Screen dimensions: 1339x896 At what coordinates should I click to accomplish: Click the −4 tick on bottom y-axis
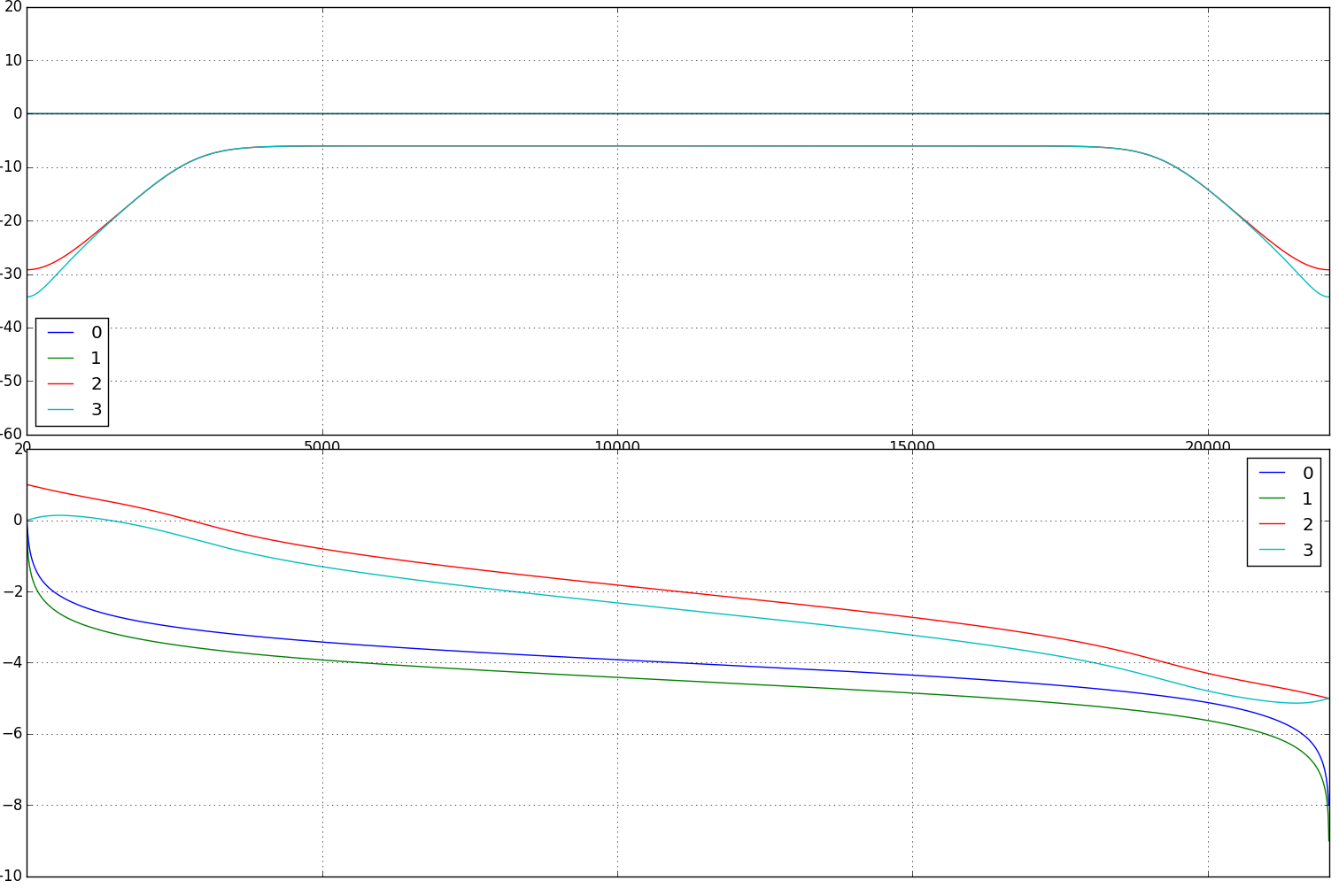tap(12, 663)
